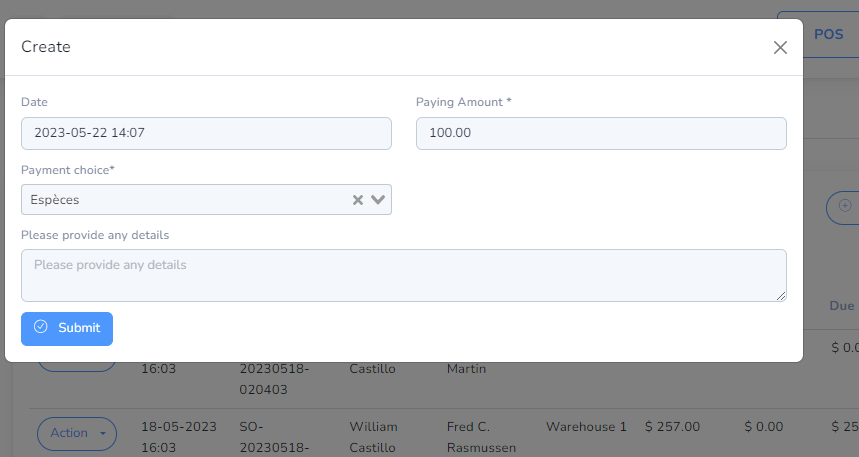Image resolution: width=859 pixels, height=457 pixels.
Task: Close the Create dialog with X icon
Action: [x=780, y=48]
